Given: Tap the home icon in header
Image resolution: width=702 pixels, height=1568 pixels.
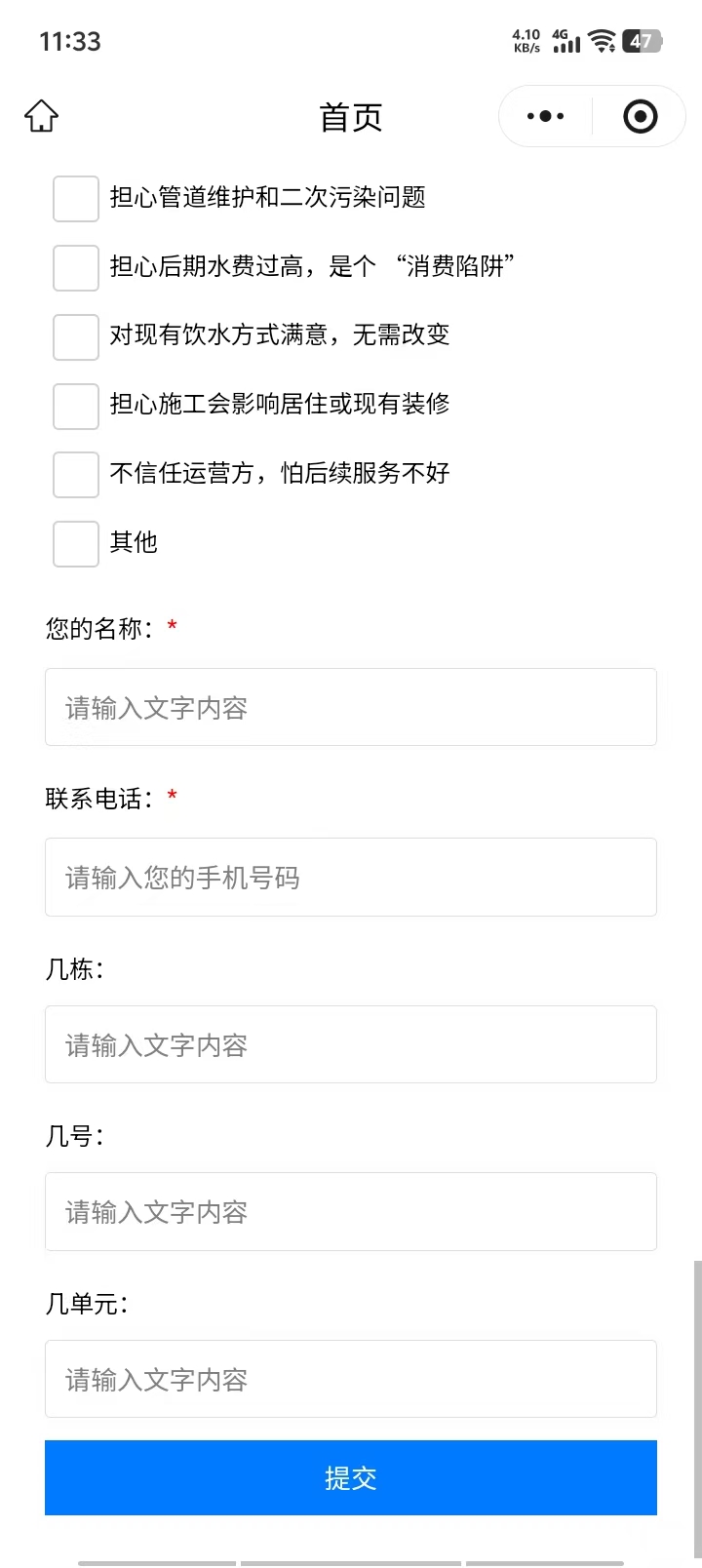Looking at the screenshot, I should pyautogui.click(x=41, y=116).
